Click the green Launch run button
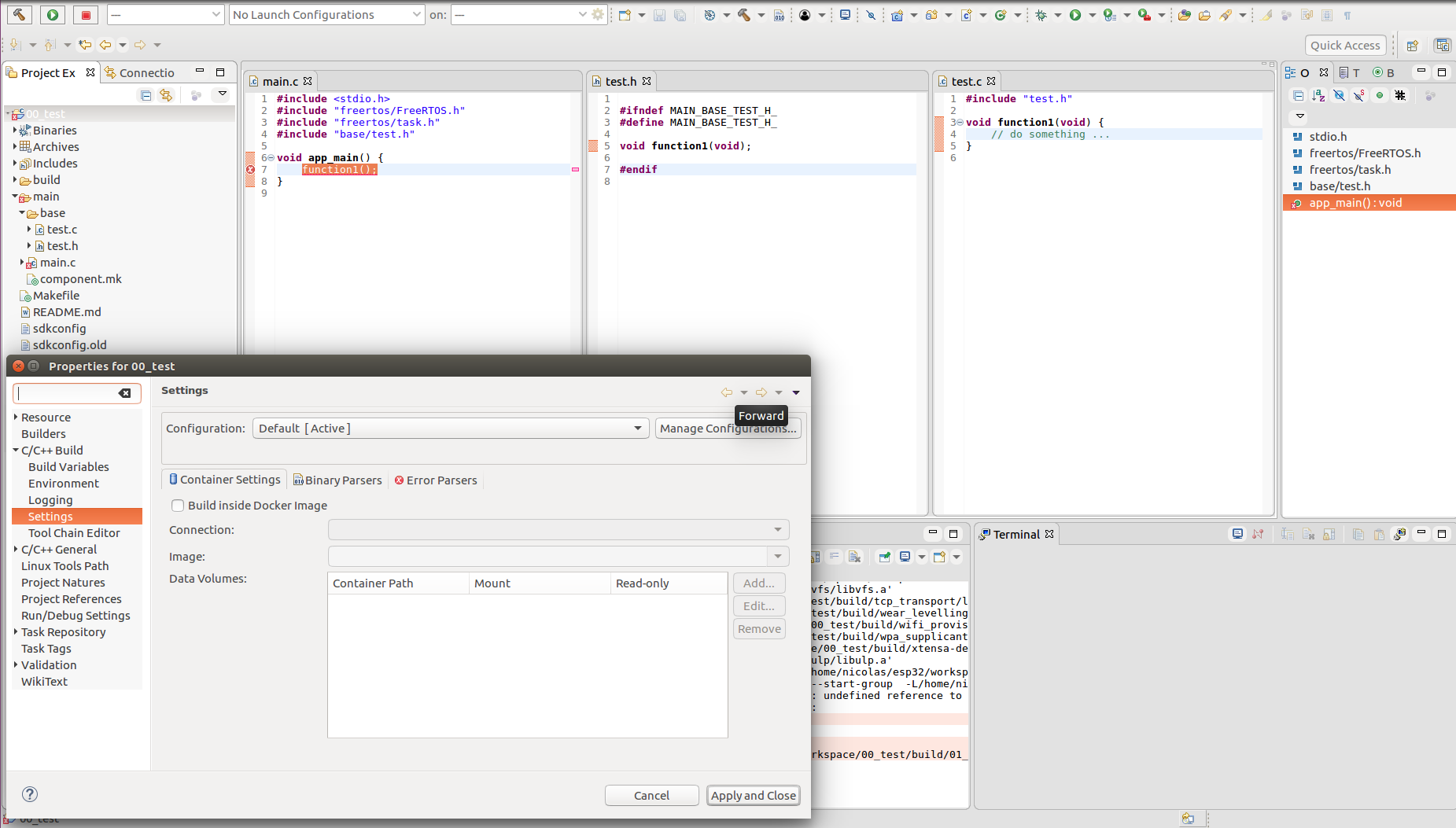 53,14
